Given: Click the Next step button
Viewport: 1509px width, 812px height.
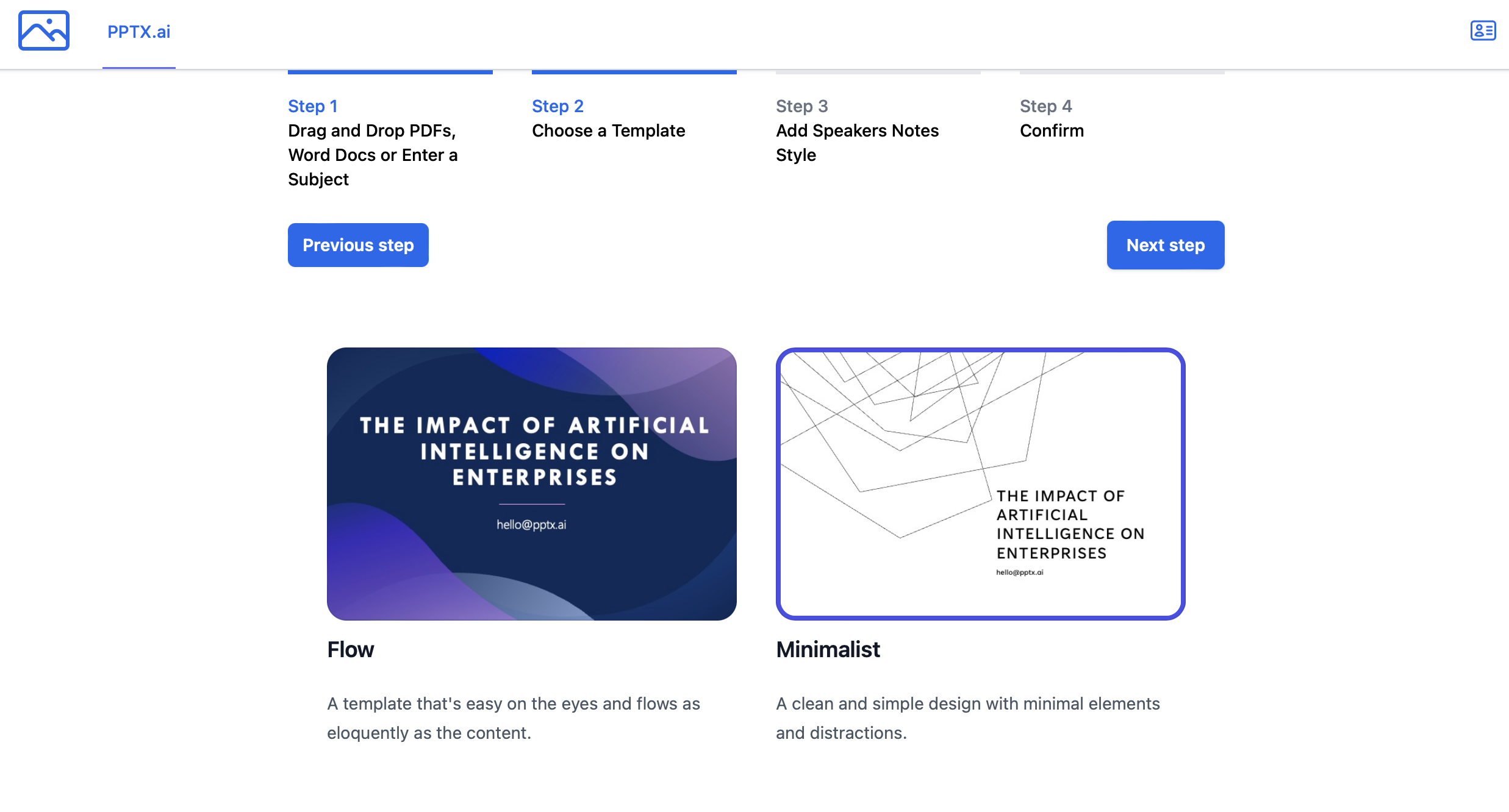Looking at the screenshot, I should point(1166,245).
